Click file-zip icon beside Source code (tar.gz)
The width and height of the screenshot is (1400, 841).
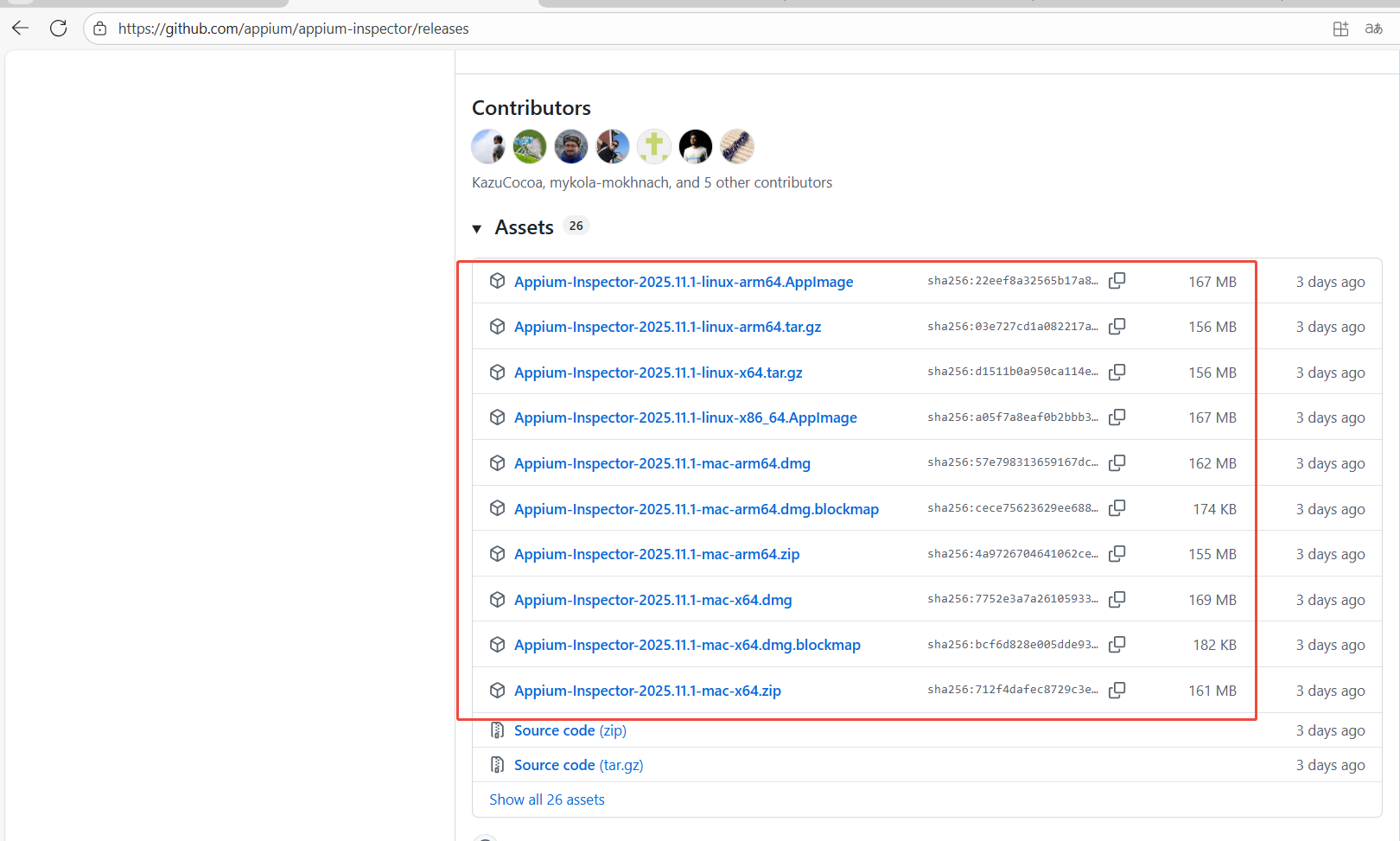pyautogui.click(x=497, y=764)
